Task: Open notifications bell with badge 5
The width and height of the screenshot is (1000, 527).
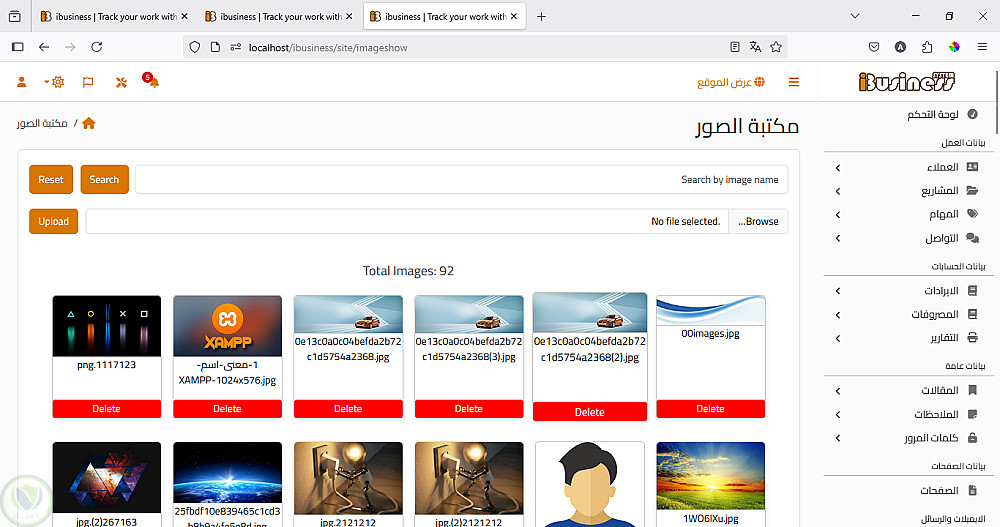Action: coord(151,80)
